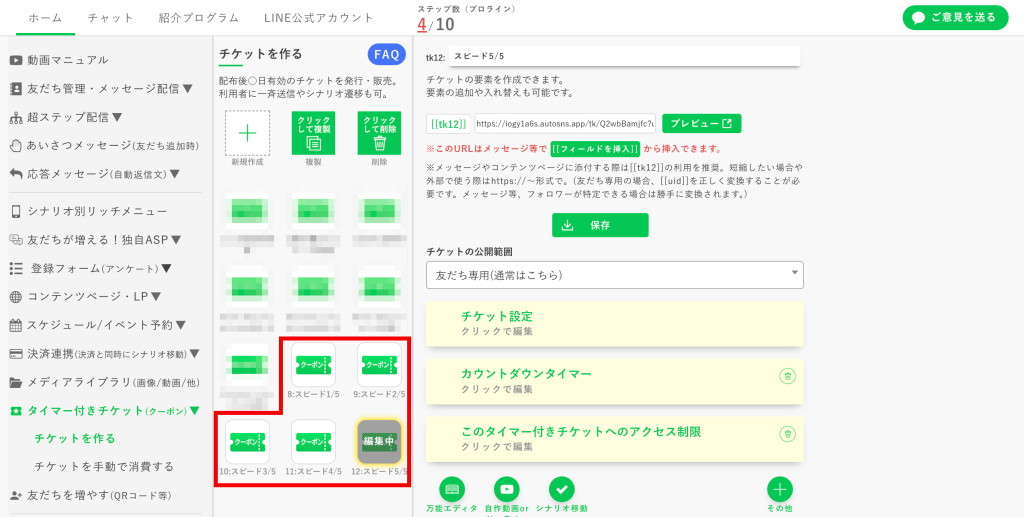Expand 決済連携 menu

click(x=104, y=354)
